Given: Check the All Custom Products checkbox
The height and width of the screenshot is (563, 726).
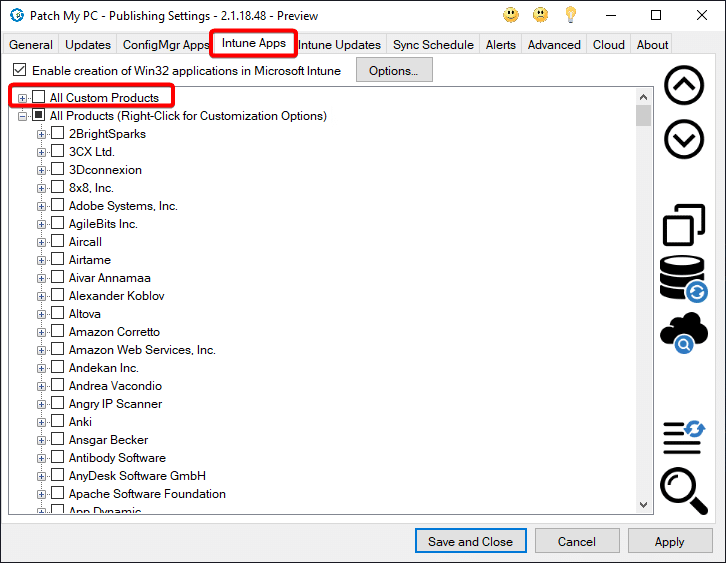Looking at the screenshot, I should click(39, 98).
